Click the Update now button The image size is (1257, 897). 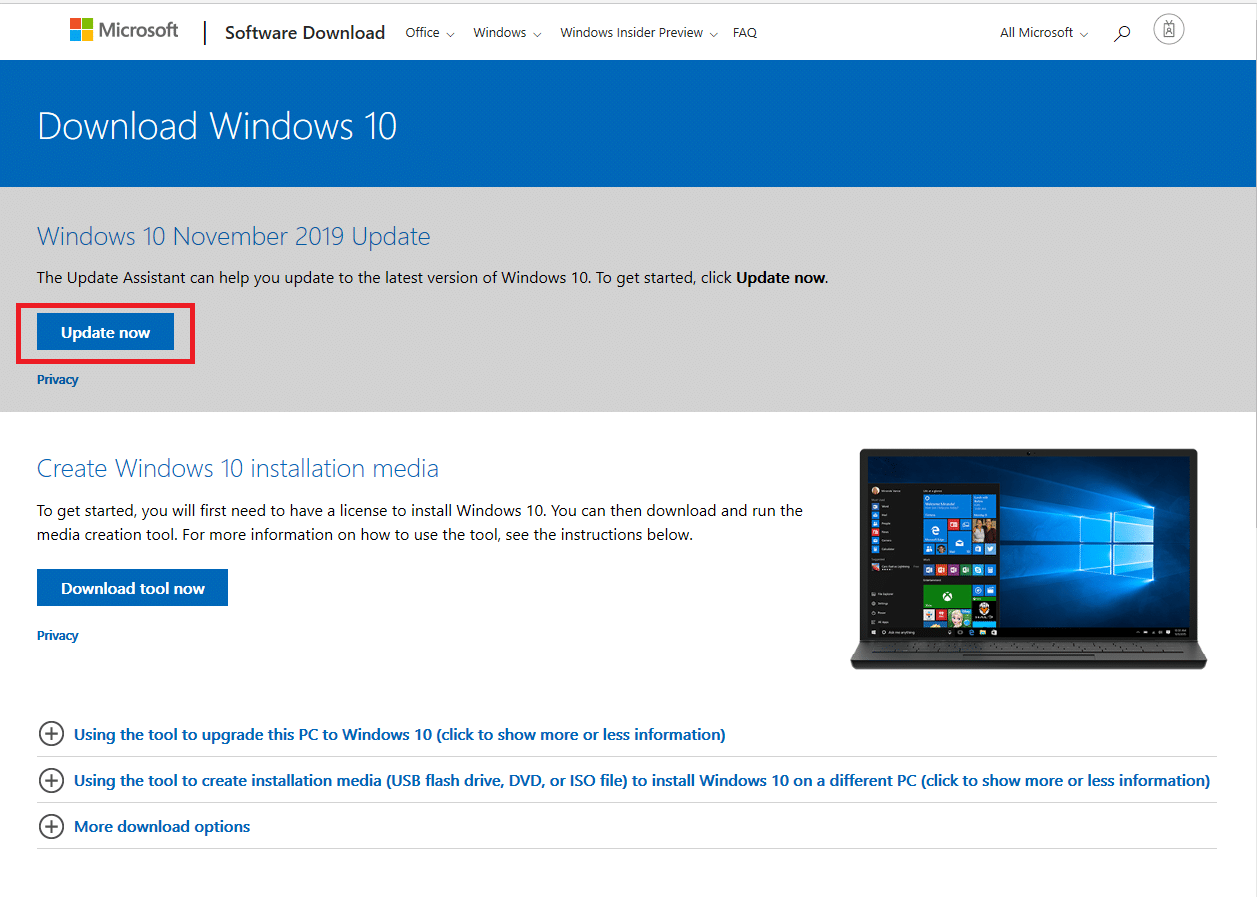click(105, 332)
